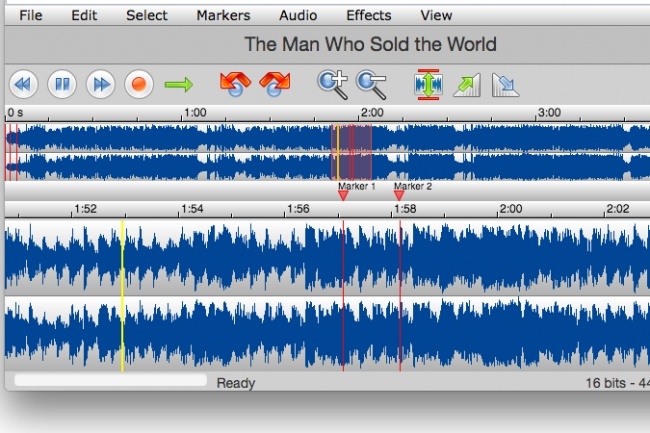This screenshot has width=650, height=433.
Task: Click the 2:00 mark on detail ruler
Action: pyautogui.click(x=511, y=209)
